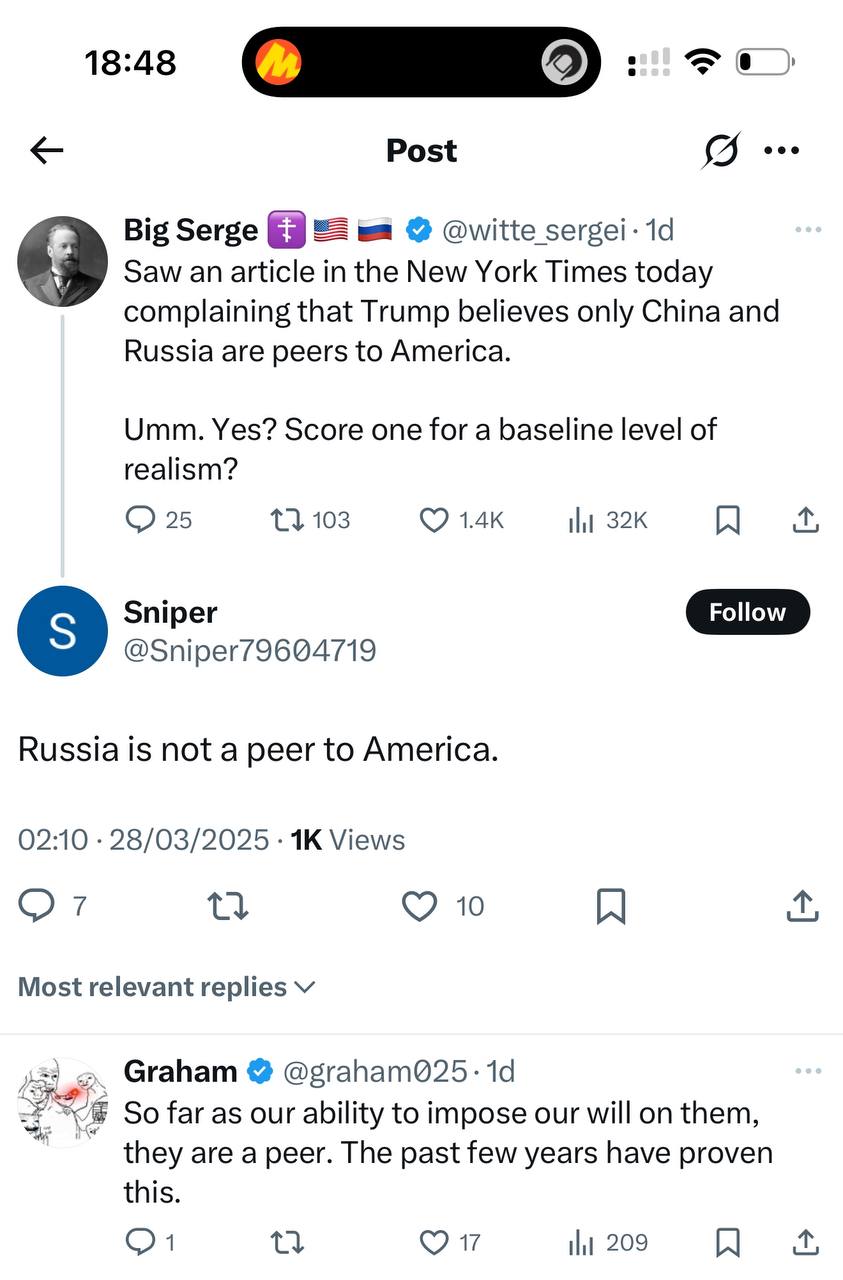Open Big Serge's profile picture
Viewport: 843px width, 1280px height.
click(62, 261)
